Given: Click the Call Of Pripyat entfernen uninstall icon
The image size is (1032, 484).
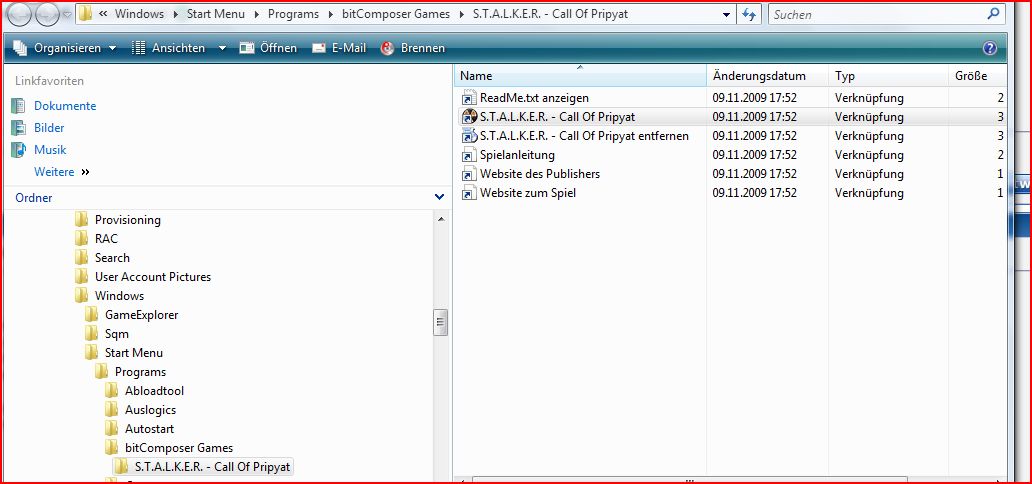Looking at the screenshot, I should coord(469,136).
